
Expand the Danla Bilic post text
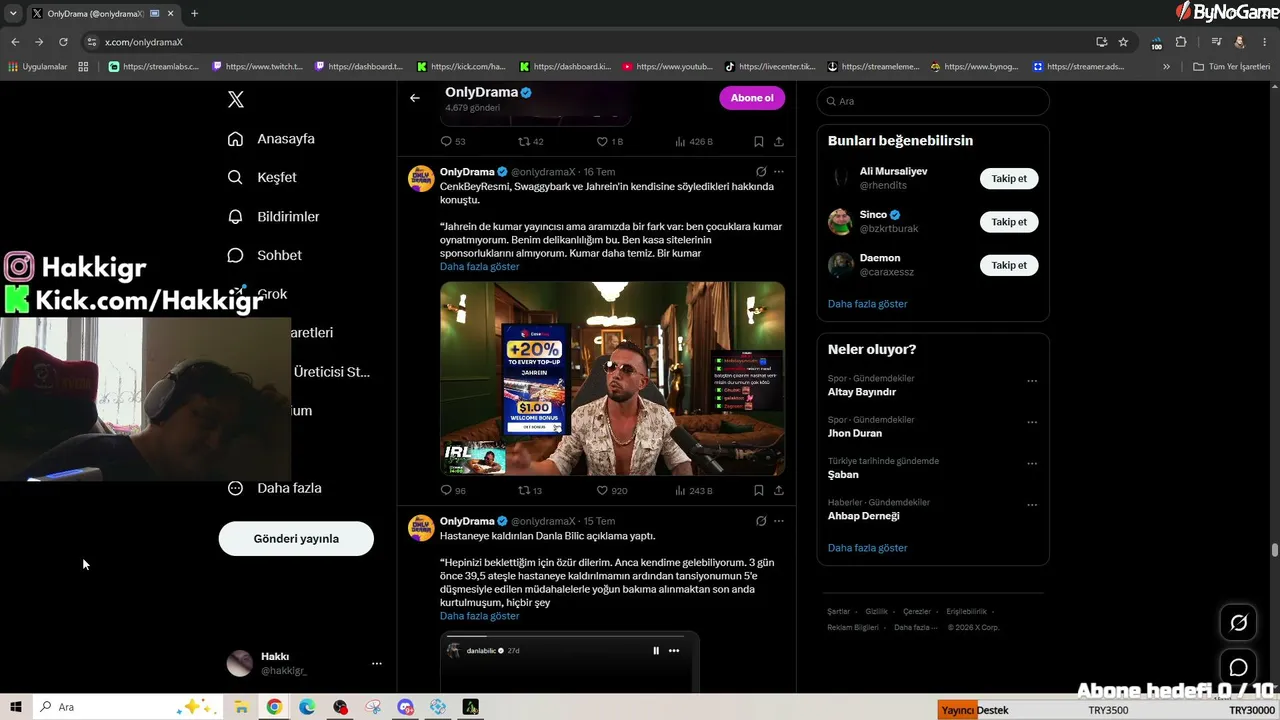click(479, 616)
